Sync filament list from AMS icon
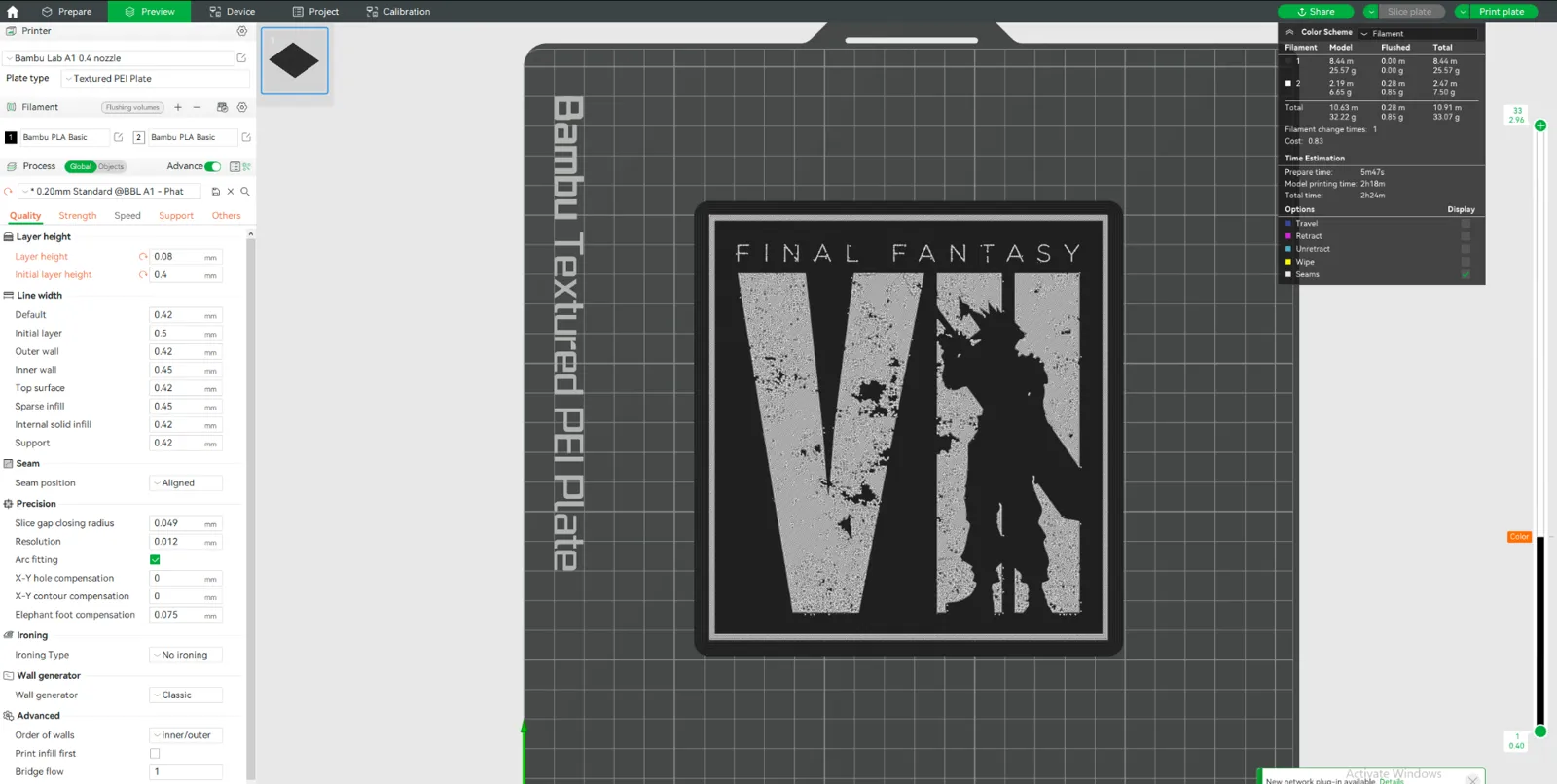Screen dimensions: 1557x784 point(222,107)
